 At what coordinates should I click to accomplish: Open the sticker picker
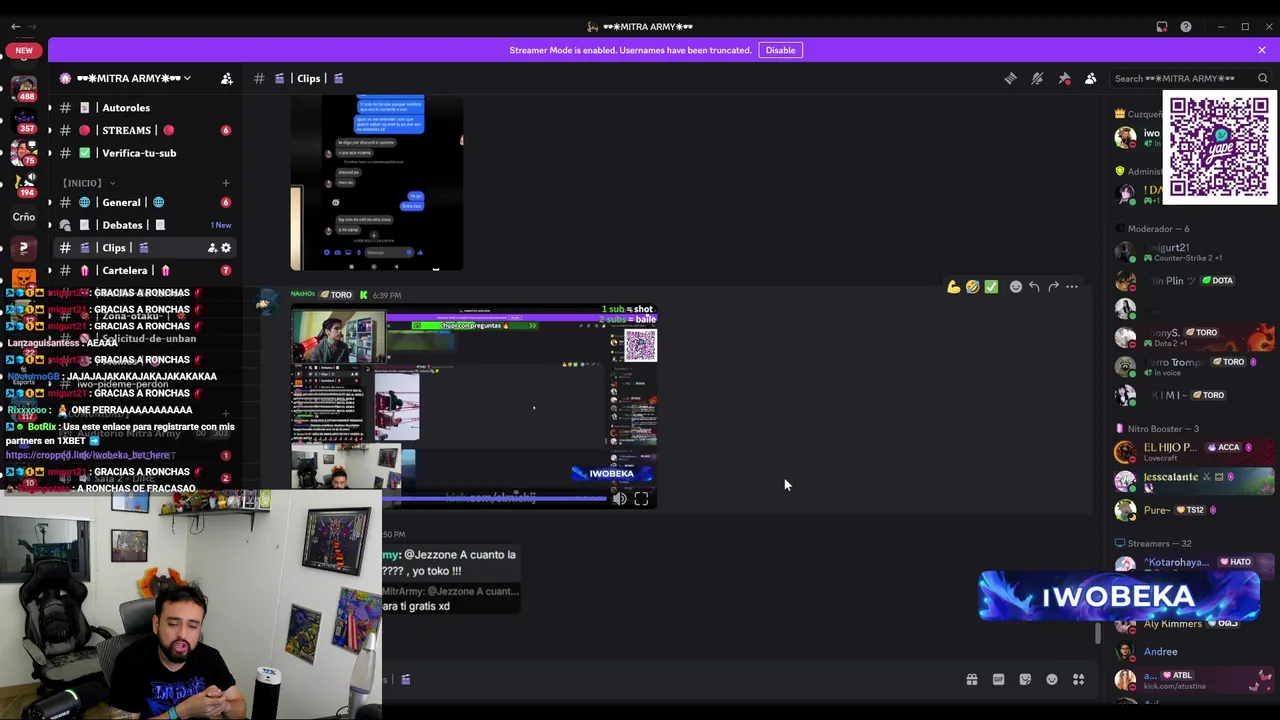pyautogui.click(x=1025, y=680)
